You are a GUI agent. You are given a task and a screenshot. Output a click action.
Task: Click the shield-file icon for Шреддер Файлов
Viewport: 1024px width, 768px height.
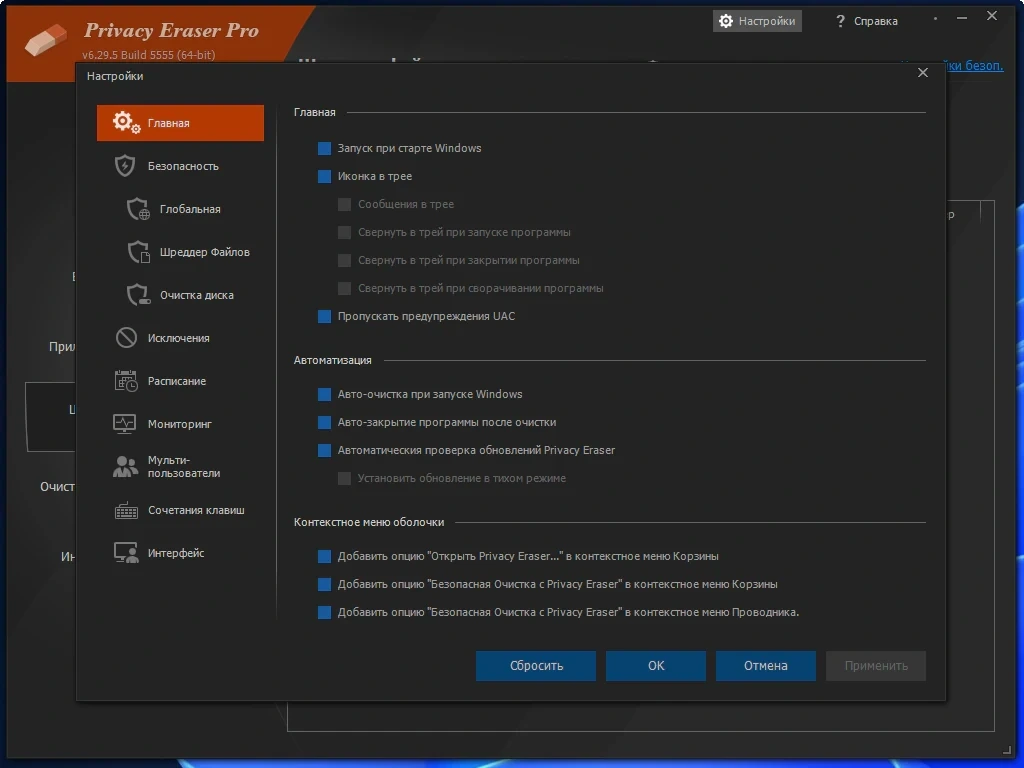point(138,252)
